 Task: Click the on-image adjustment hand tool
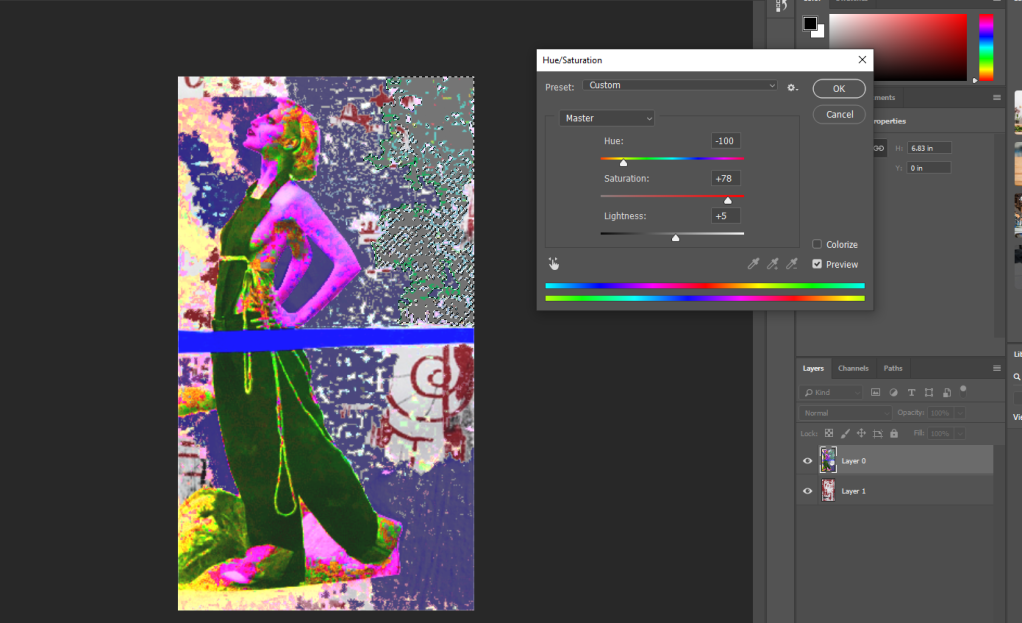554,264
